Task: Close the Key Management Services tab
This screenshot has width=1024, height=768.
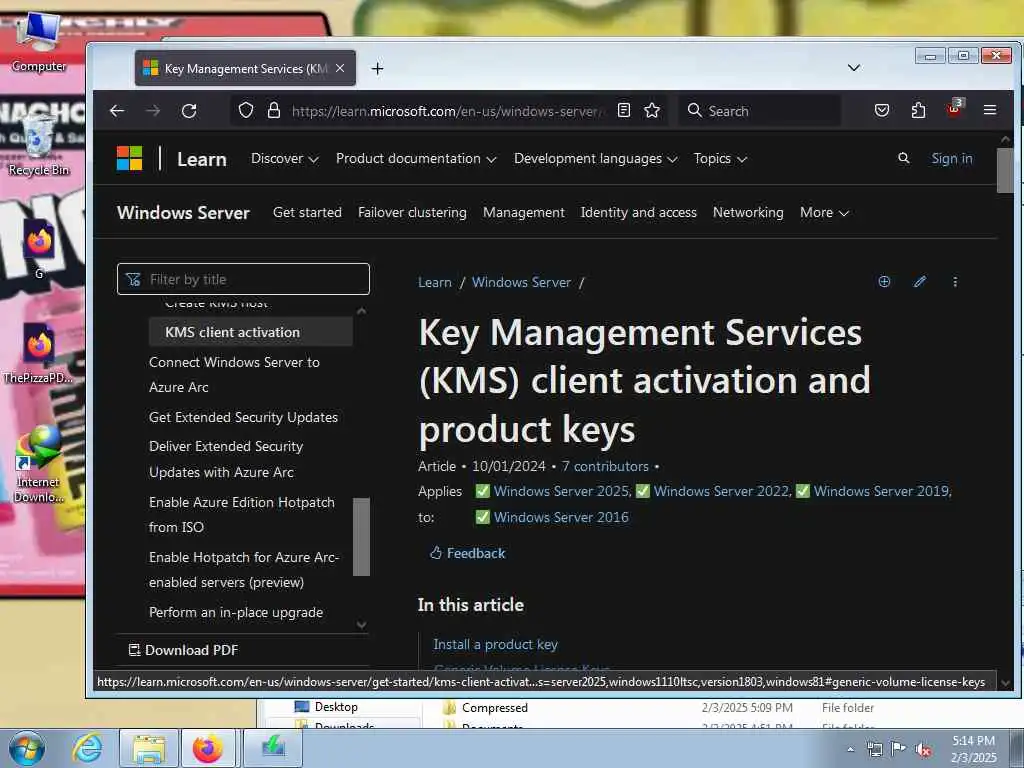Action: 340,68
